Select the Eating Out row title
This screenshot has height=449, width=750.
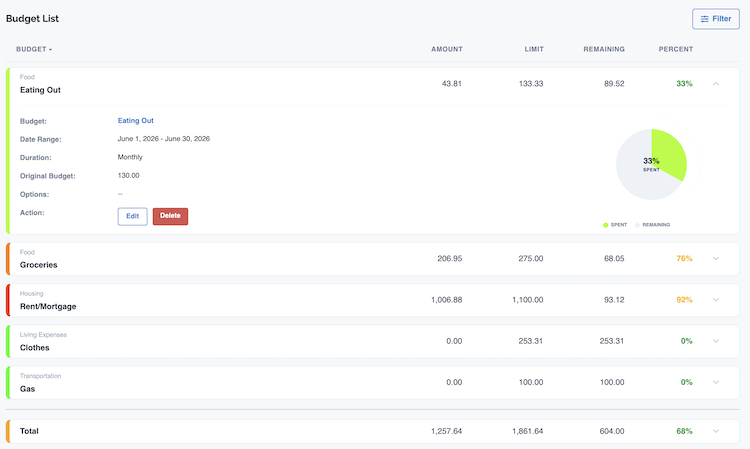pyautogui.click(x=40, y=90)
